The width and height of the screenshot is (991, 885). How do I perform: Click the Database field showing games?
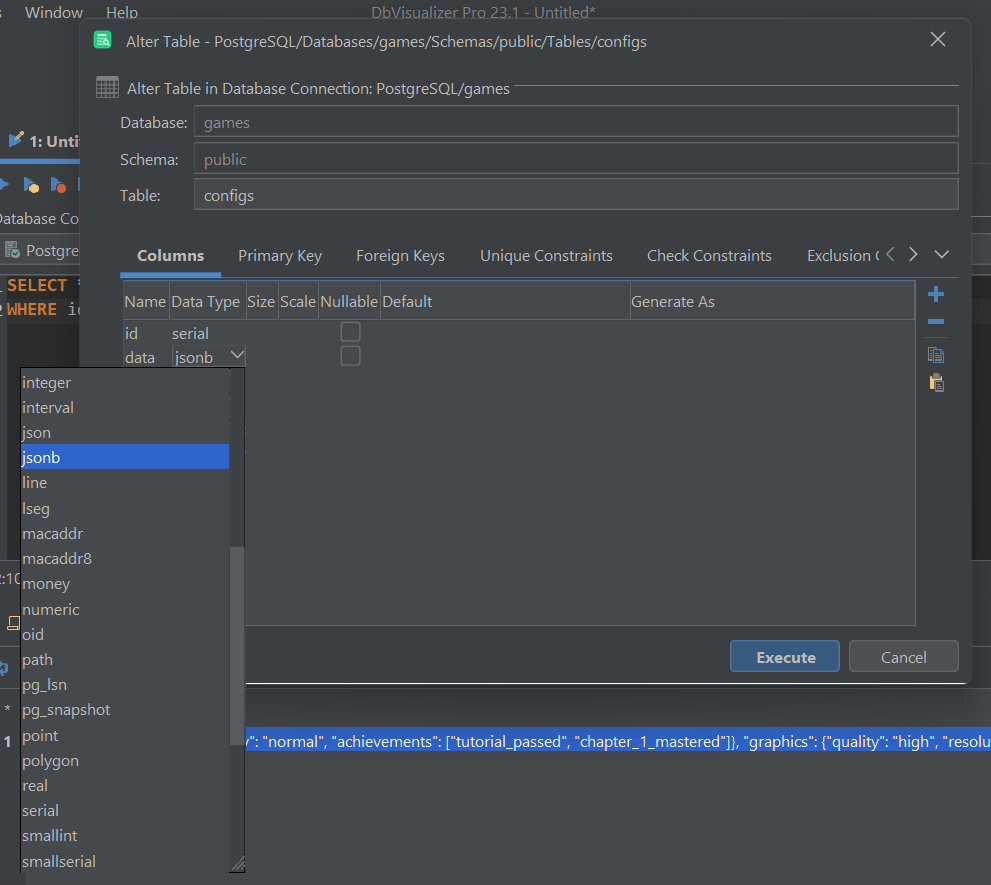[576, 121]
